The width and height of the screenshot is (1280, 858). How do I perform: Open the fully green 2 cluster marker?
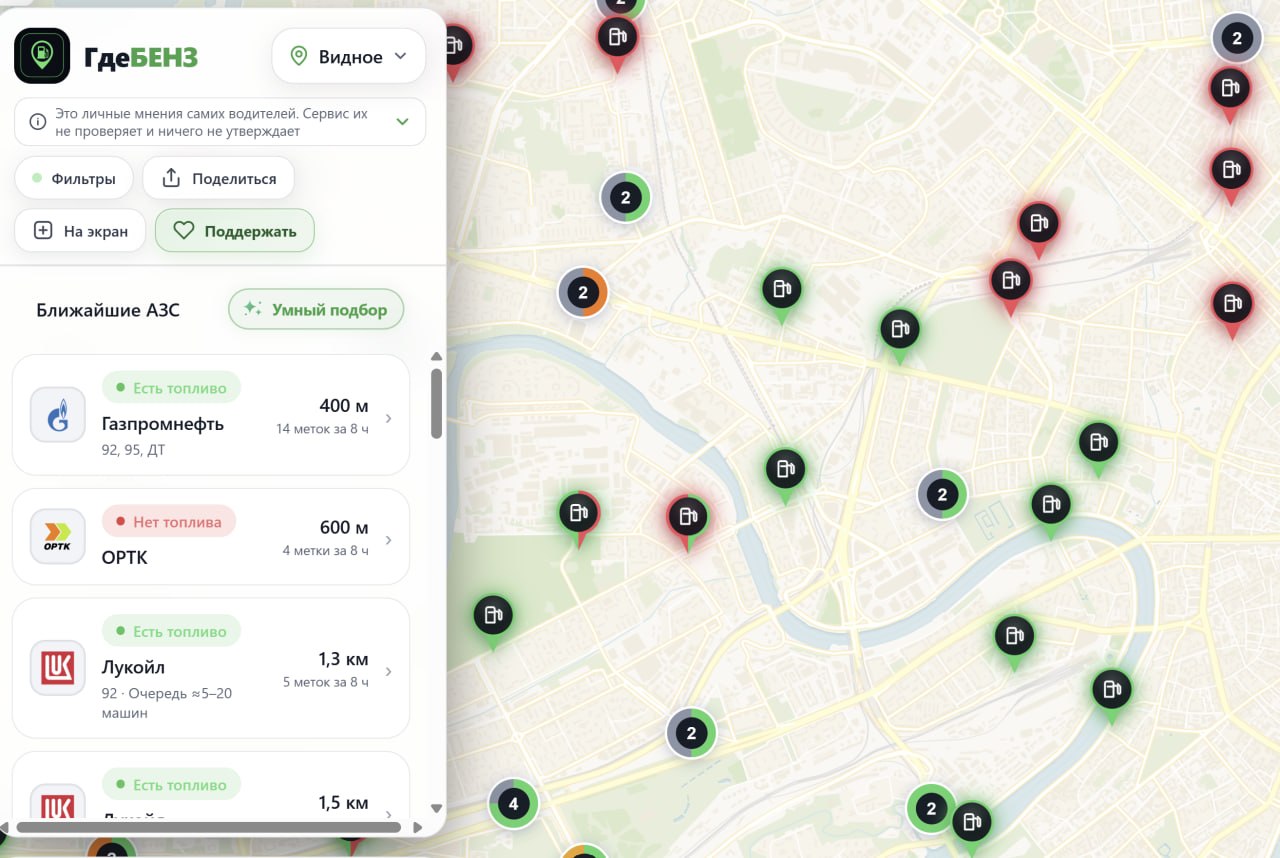click(x=932, y=808)
